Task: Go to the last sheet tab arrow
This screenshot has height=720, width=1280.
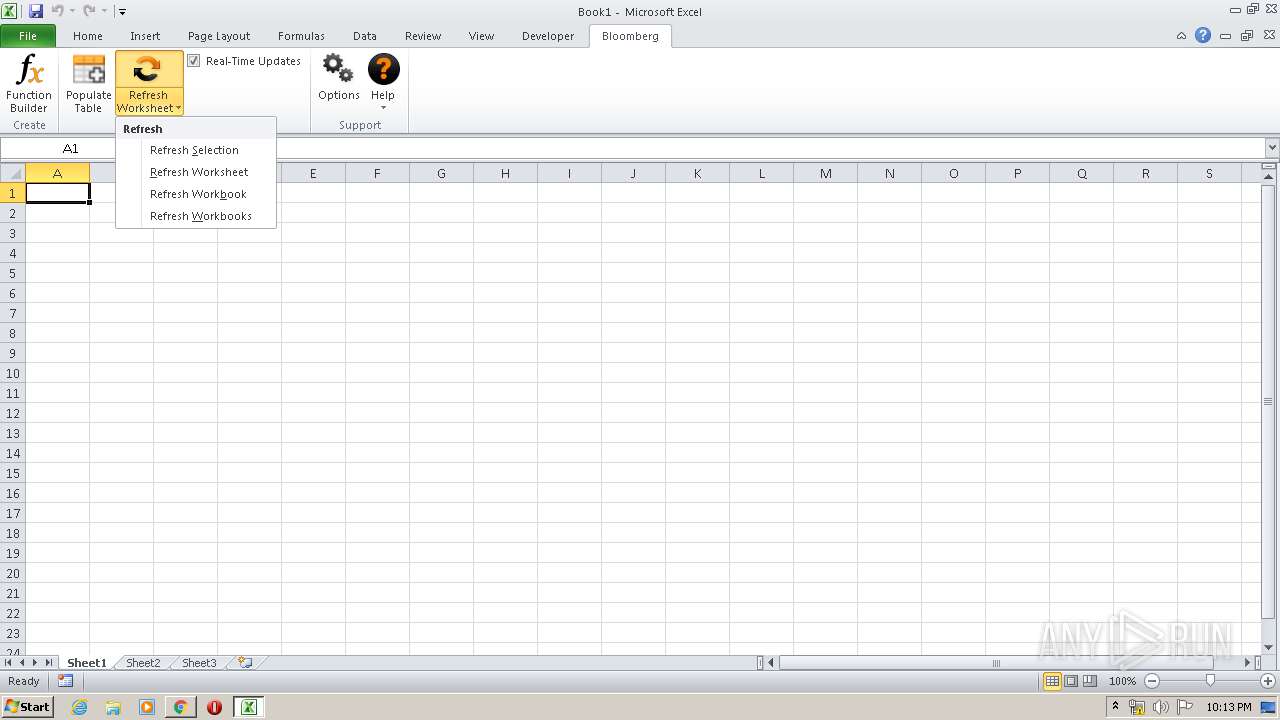Action: [x=48, y=662]
